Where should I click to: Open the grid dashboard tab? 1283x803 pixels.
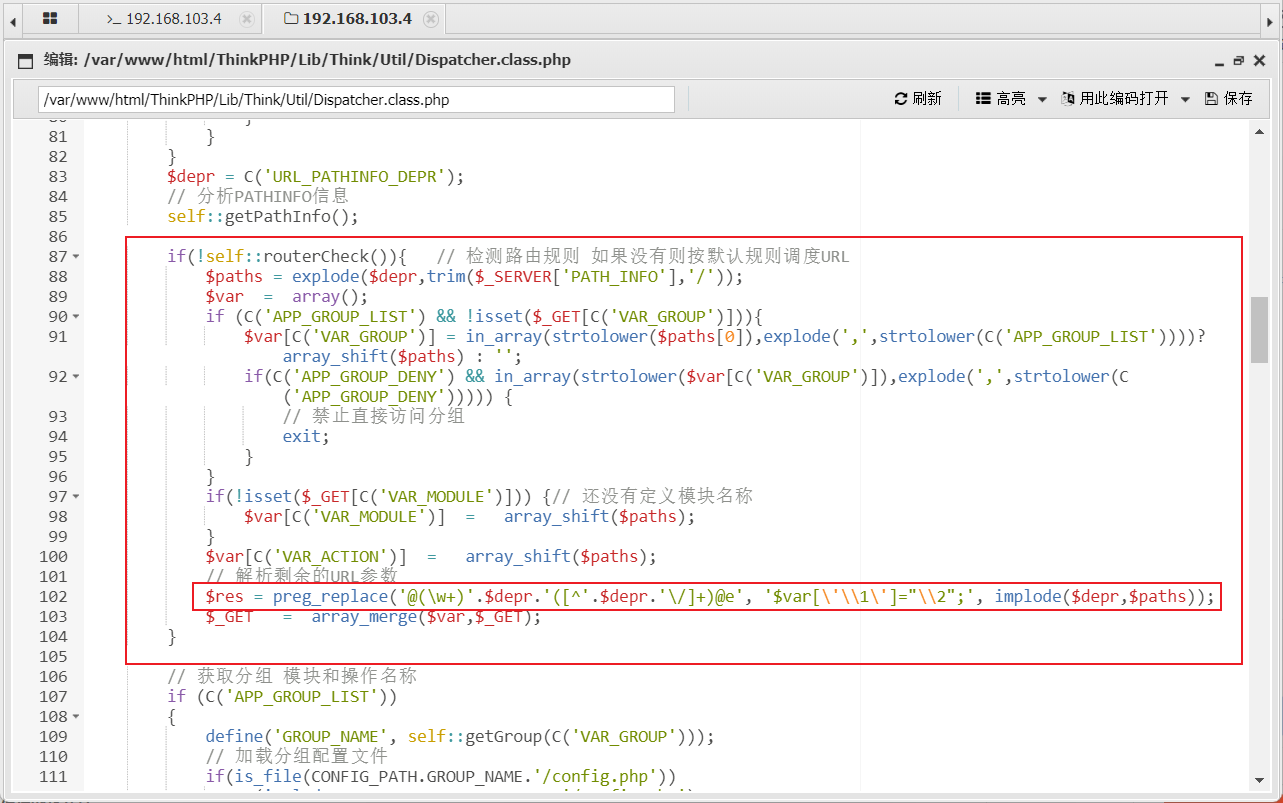[x=50, y=18]
